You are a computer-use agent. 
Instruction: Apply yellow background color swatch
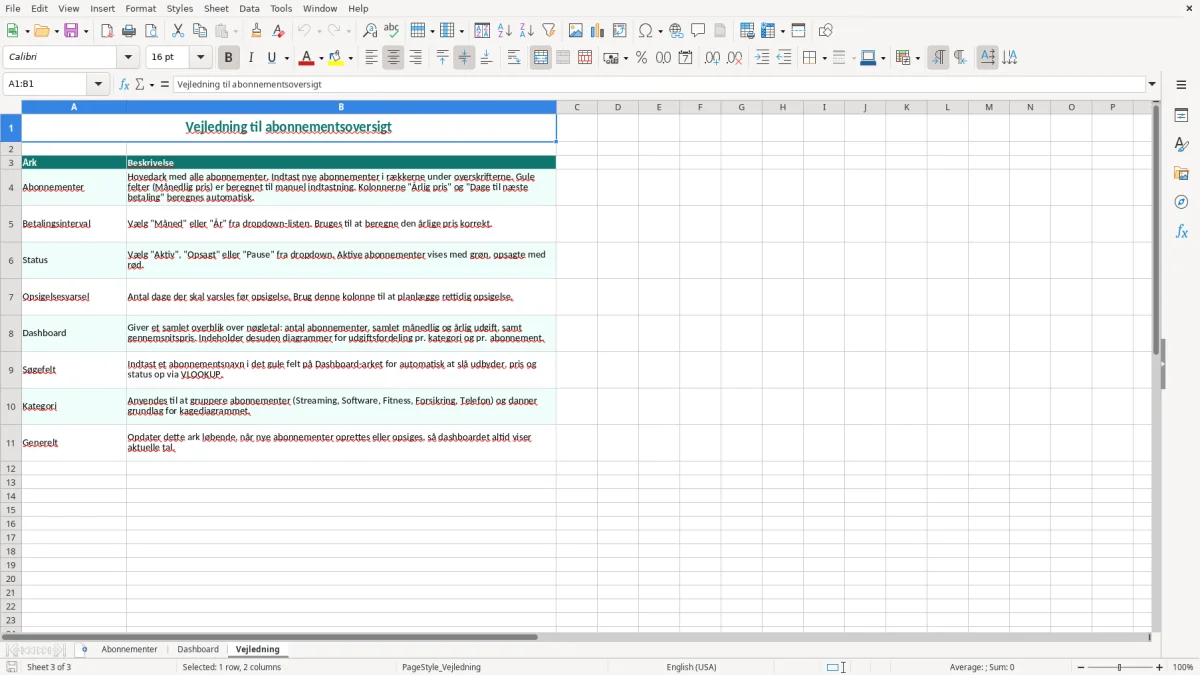click(x=338, y=58)
